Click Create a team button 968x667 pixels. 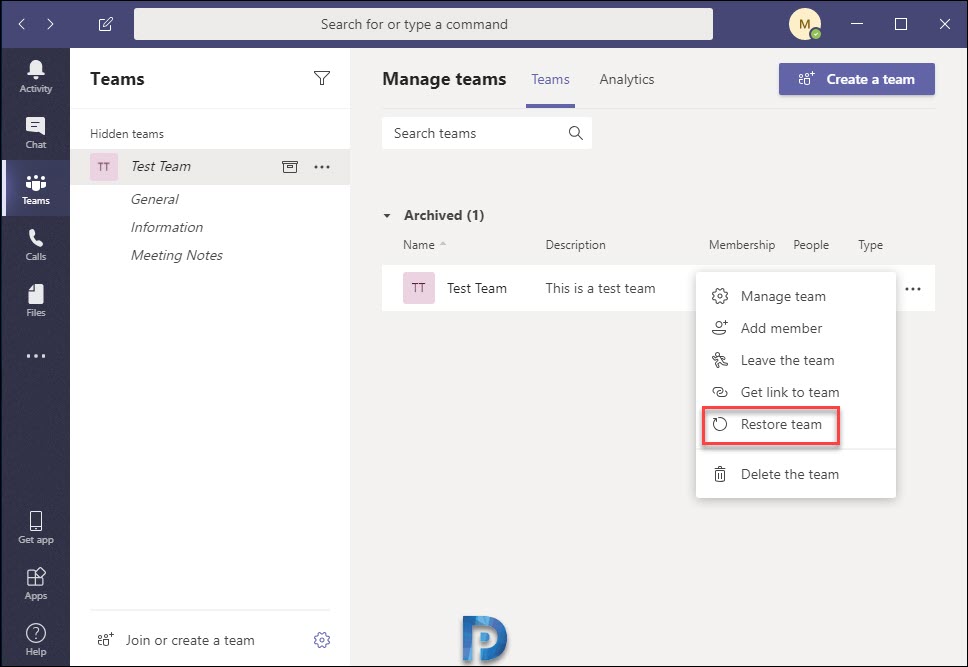click(x=856, y=79)
